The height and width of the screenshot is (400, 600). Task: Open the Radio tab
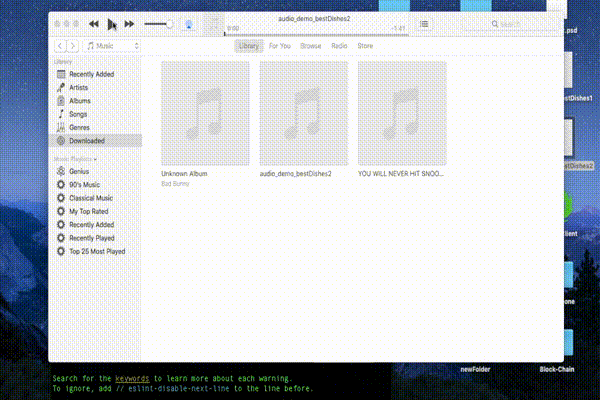339,46
